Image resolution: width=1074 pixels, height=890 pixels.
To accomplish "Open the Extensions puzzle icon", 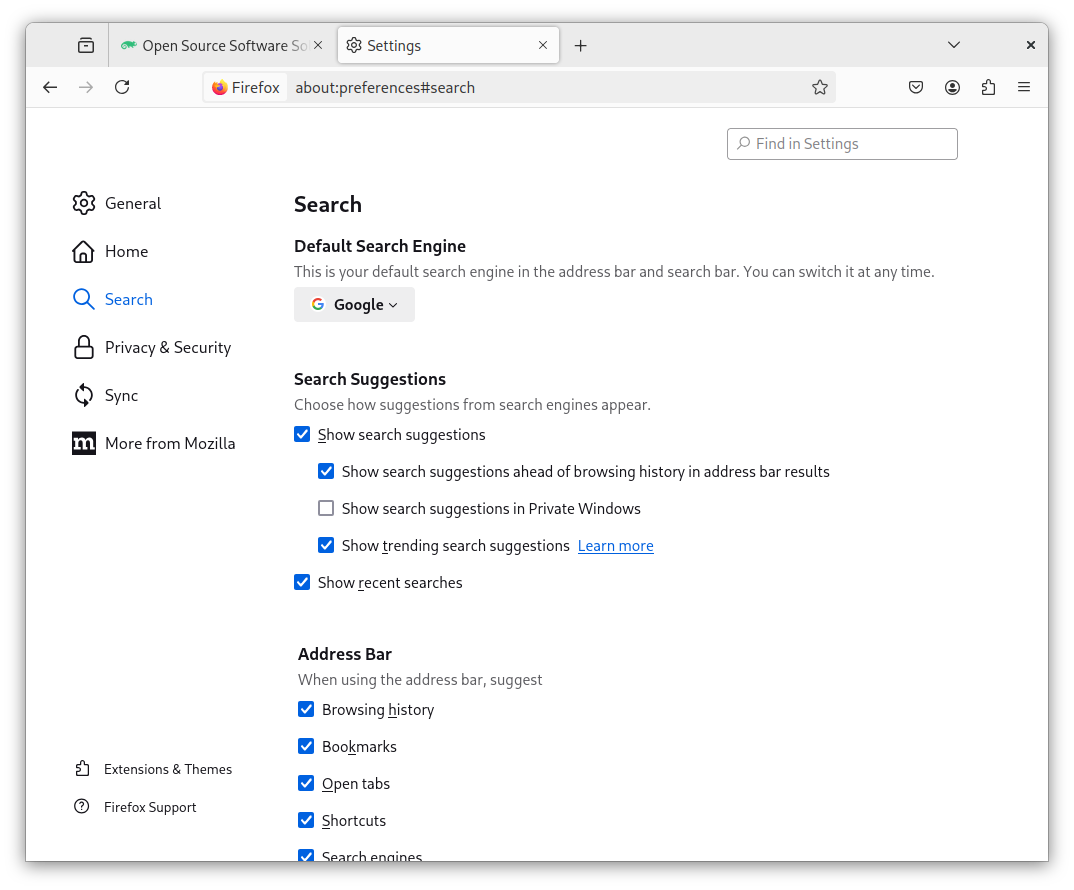I will [x=988, y=87].
